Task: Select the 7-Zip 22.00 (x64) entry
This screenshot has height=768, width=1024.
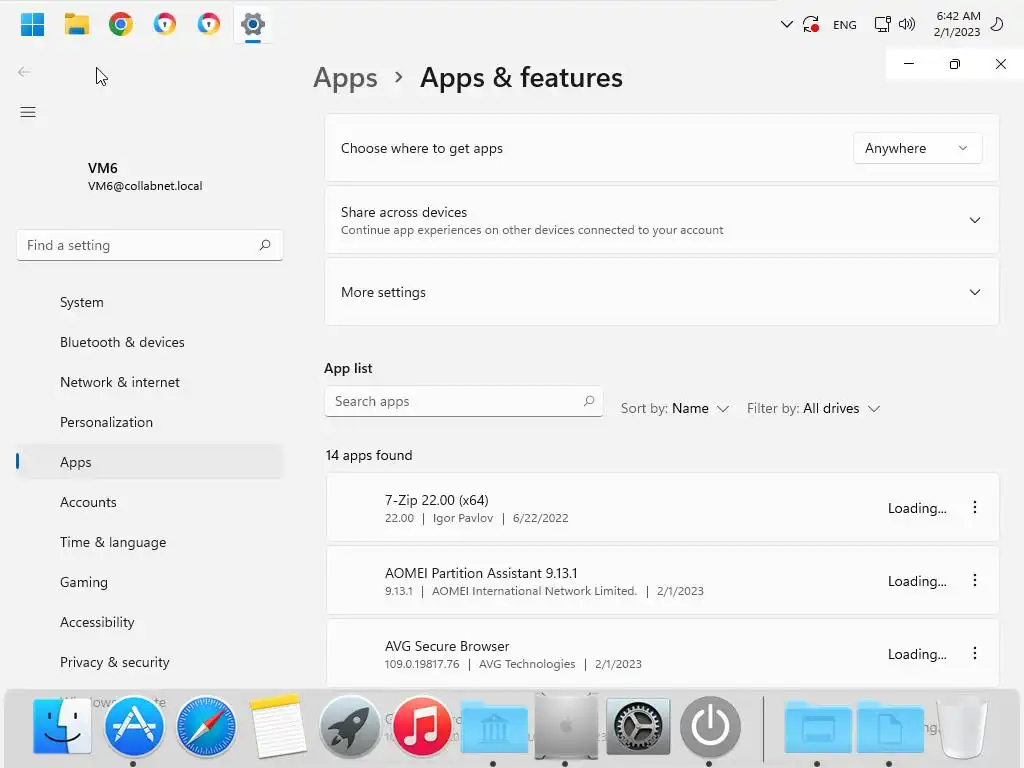Action: click(662, 508)
